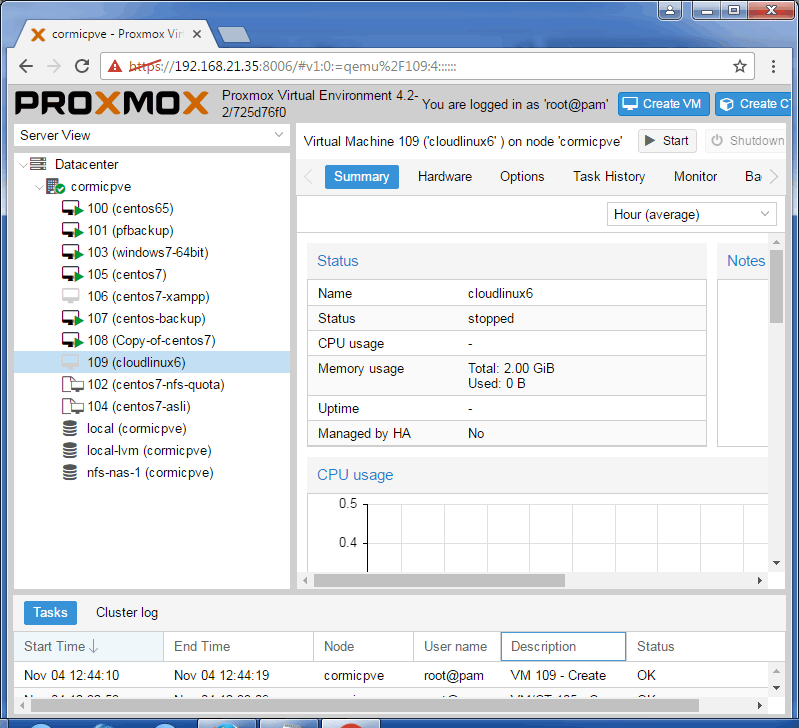Bookmark this page with the star icon
The image size is (799, 728).
pos(739,66)
